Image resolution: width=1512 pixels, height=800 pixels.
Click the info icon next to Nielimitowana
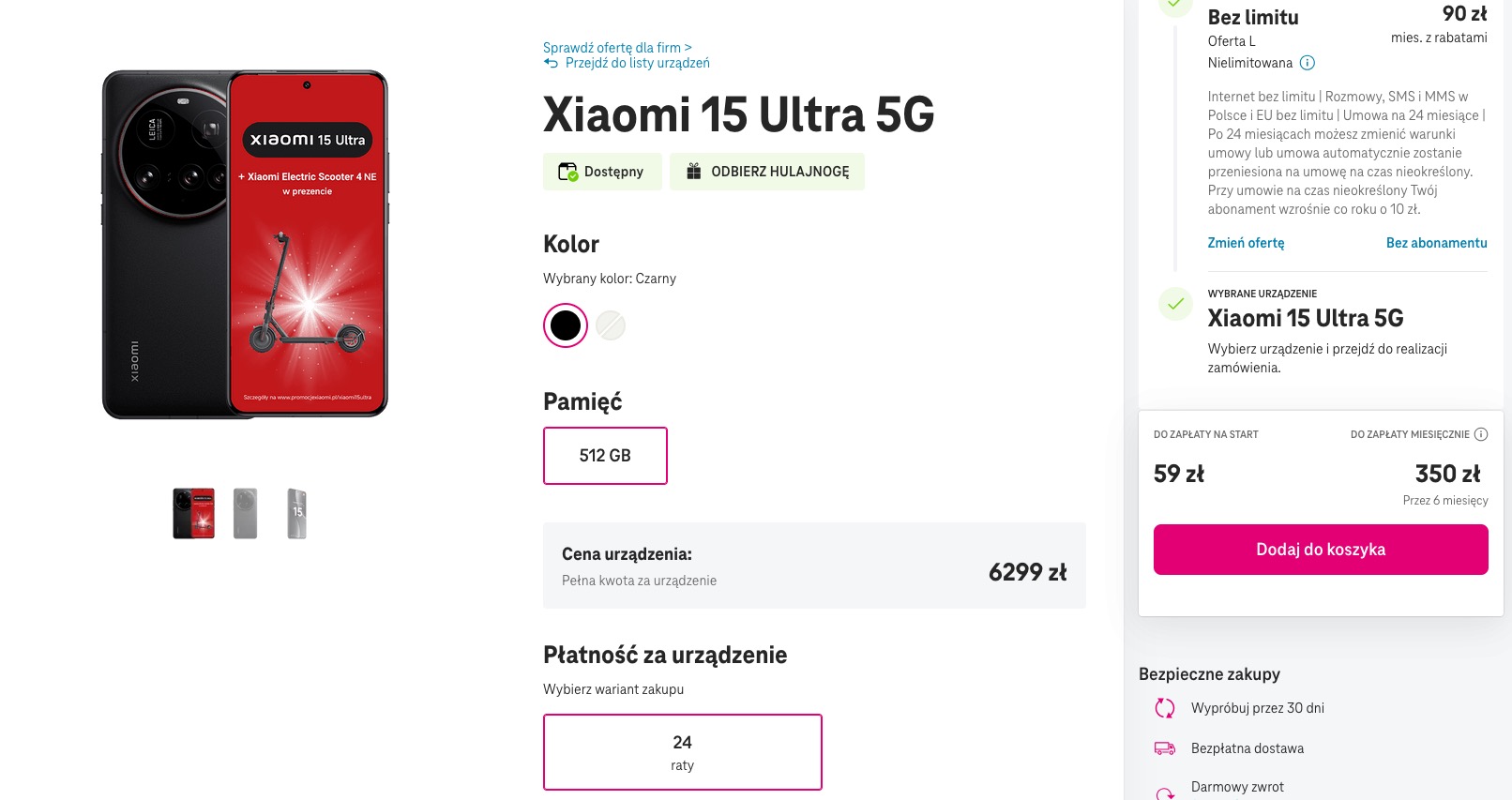click(x=1308, y=63)
